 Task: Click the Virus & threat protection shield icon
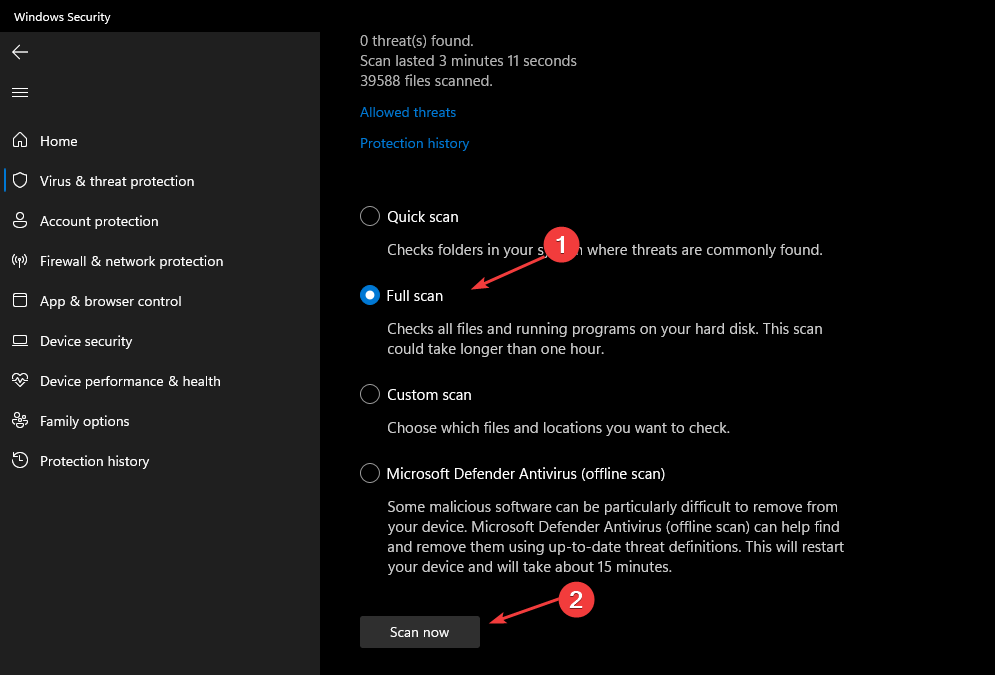pos(20,181)
